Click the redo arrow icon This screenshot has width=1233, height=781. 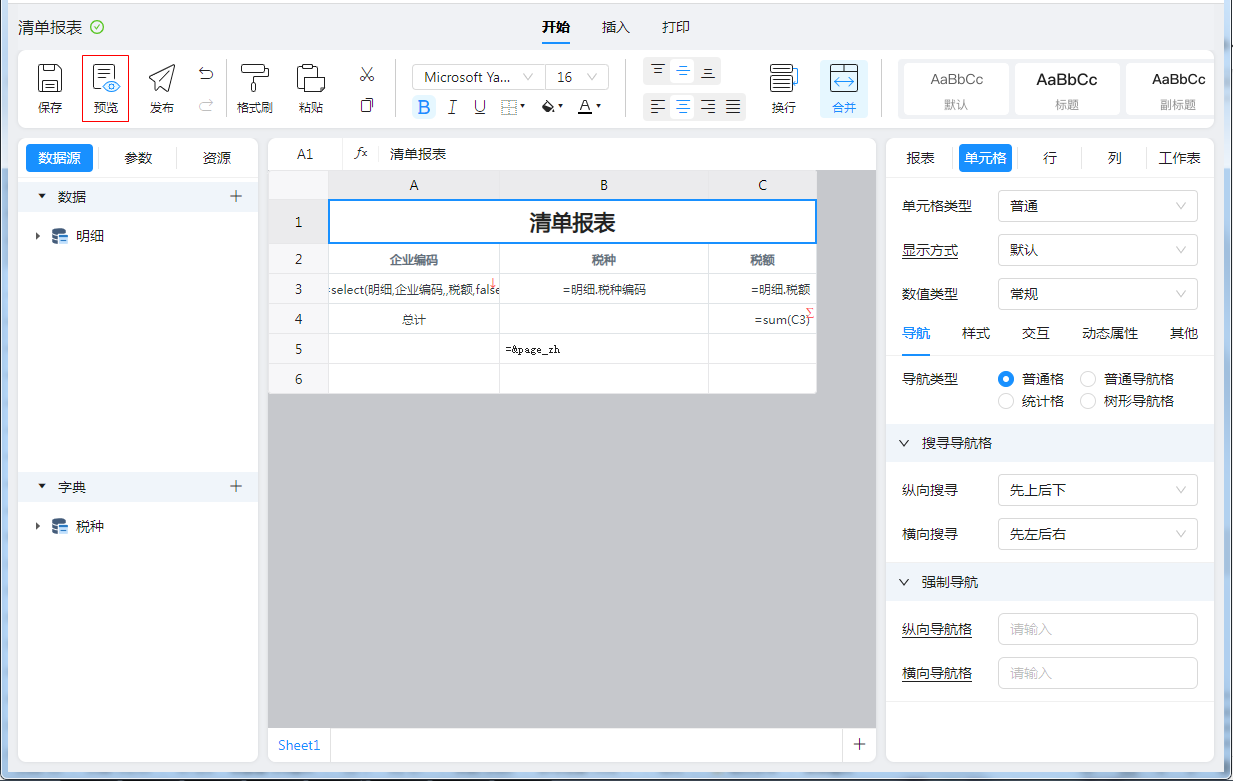[206, 105]
